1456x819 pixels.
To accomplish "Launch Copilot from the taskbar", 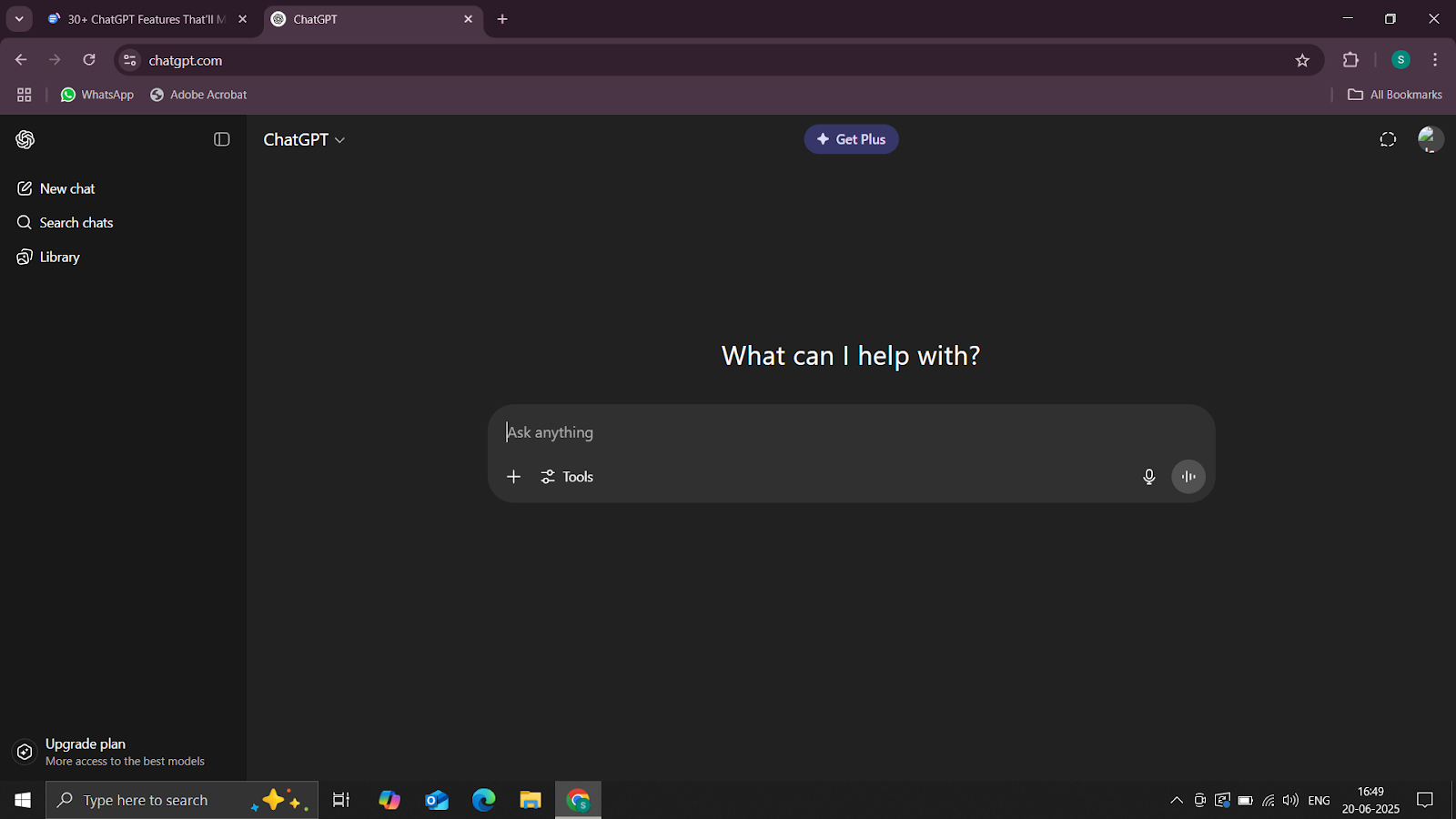I will coord(389,800).
